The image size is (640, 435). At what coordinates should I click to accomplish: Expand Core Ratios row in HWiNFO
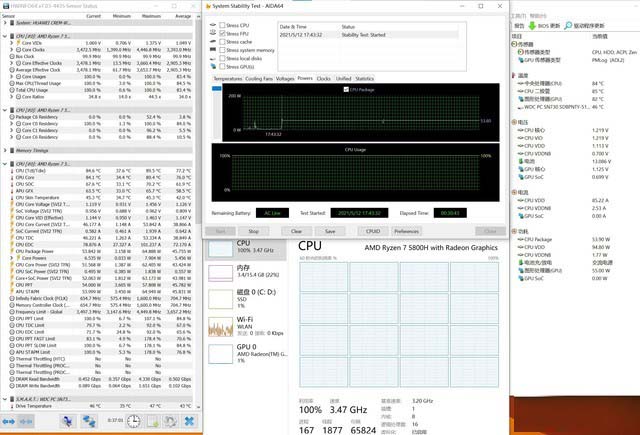pos(11,97)
